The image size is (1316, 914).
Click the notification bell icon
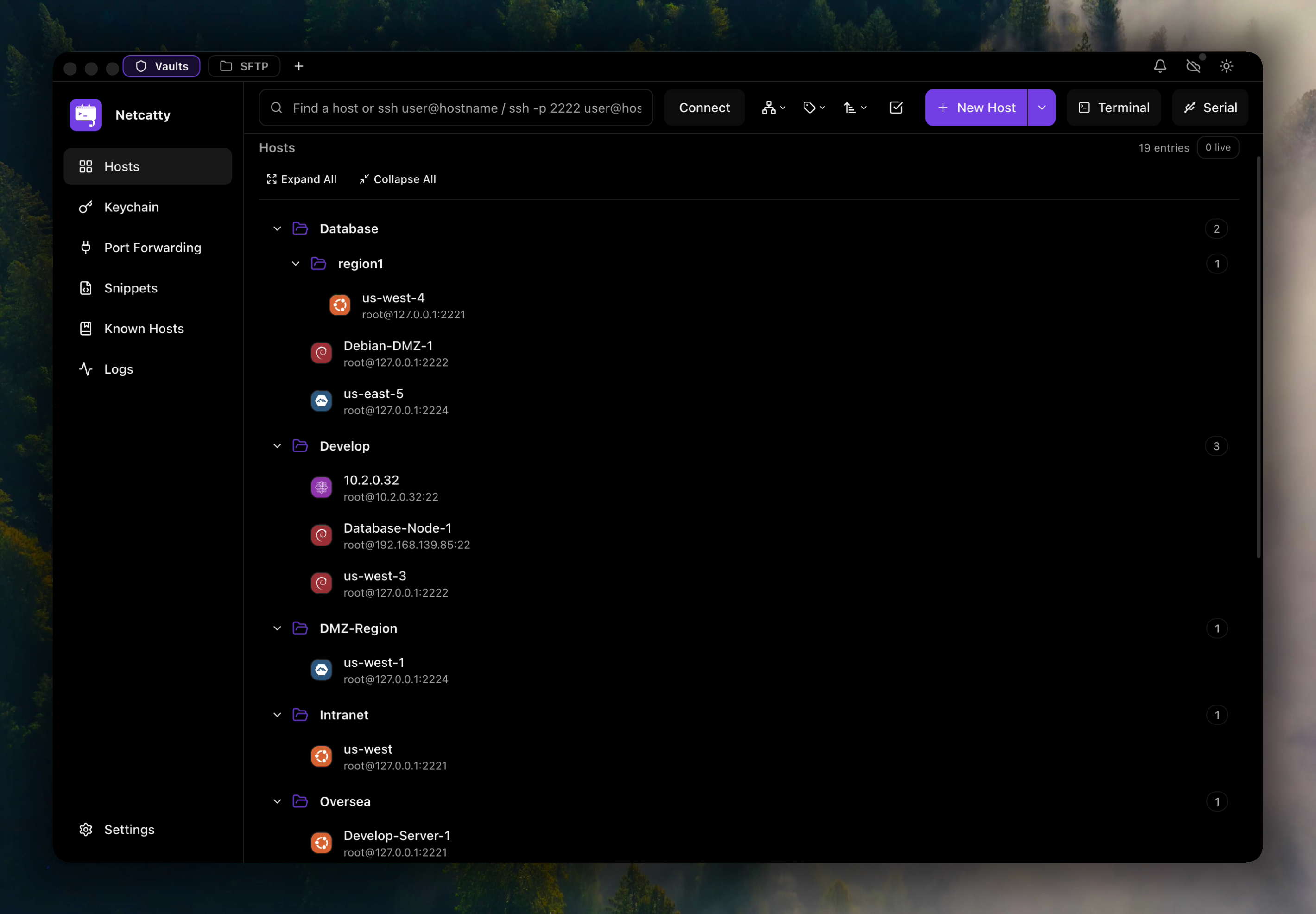point(1160,66)
